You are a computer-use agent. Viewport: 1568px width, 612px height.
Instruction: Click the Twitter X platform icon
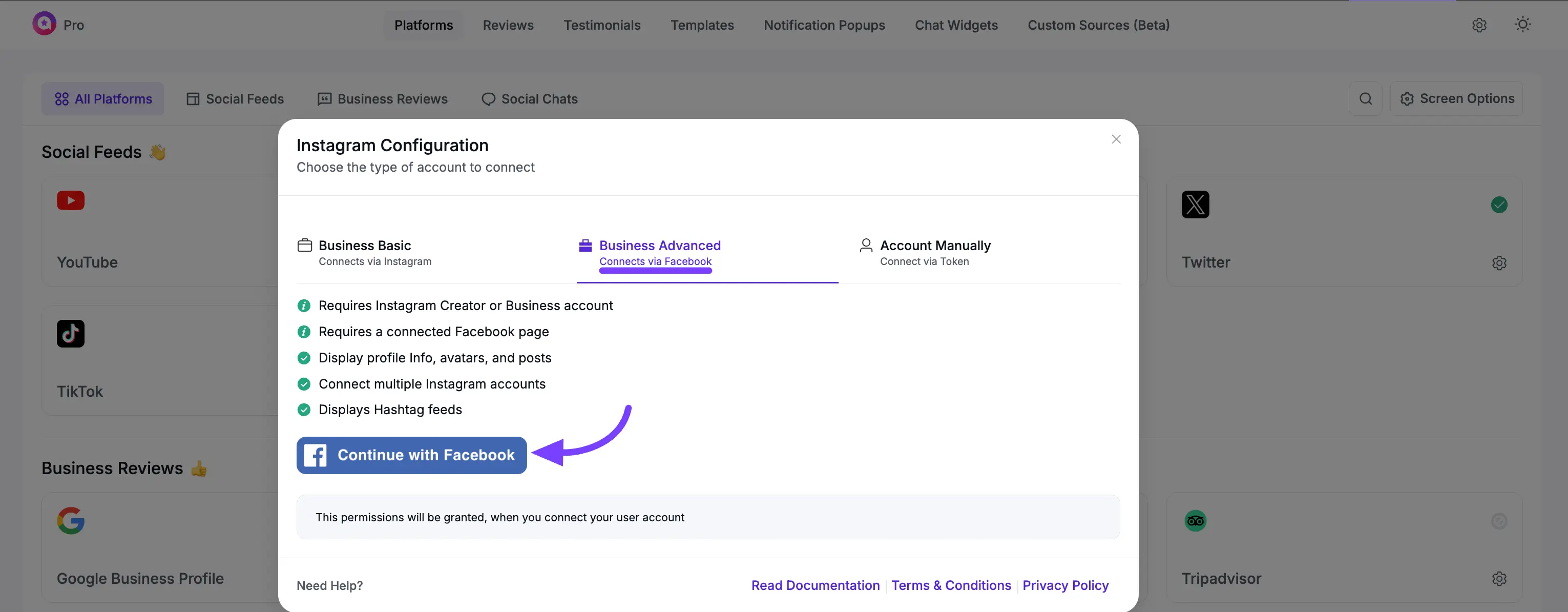(1196, 205)
